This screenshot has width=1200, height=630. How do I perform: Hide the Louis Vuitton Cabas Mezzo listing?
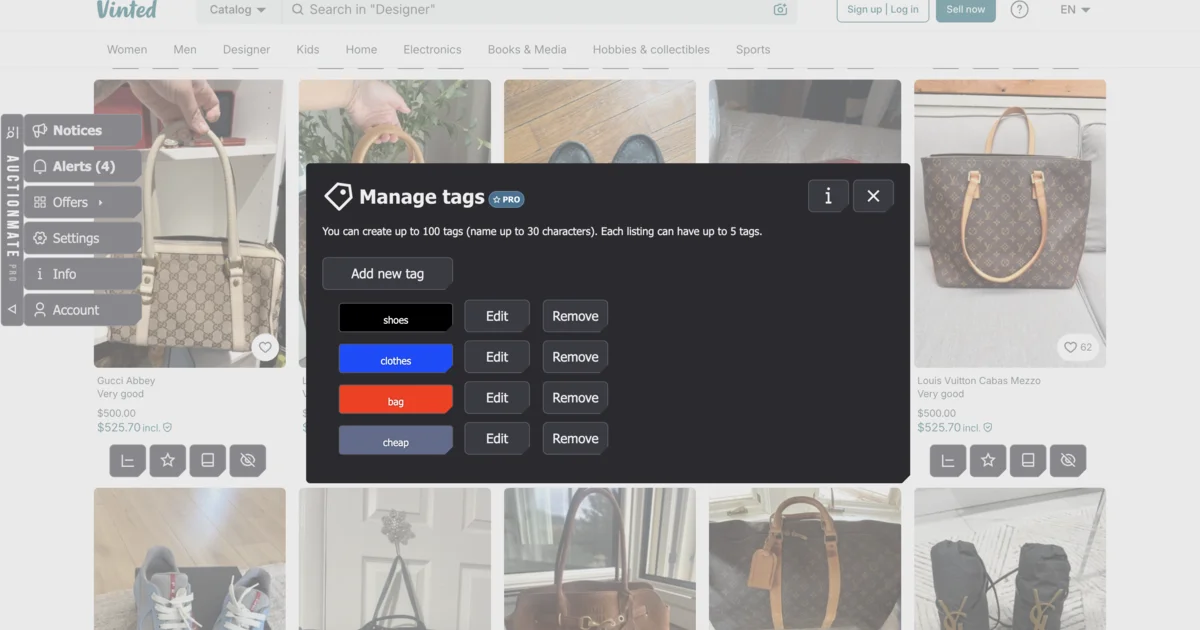(1068, 461)
